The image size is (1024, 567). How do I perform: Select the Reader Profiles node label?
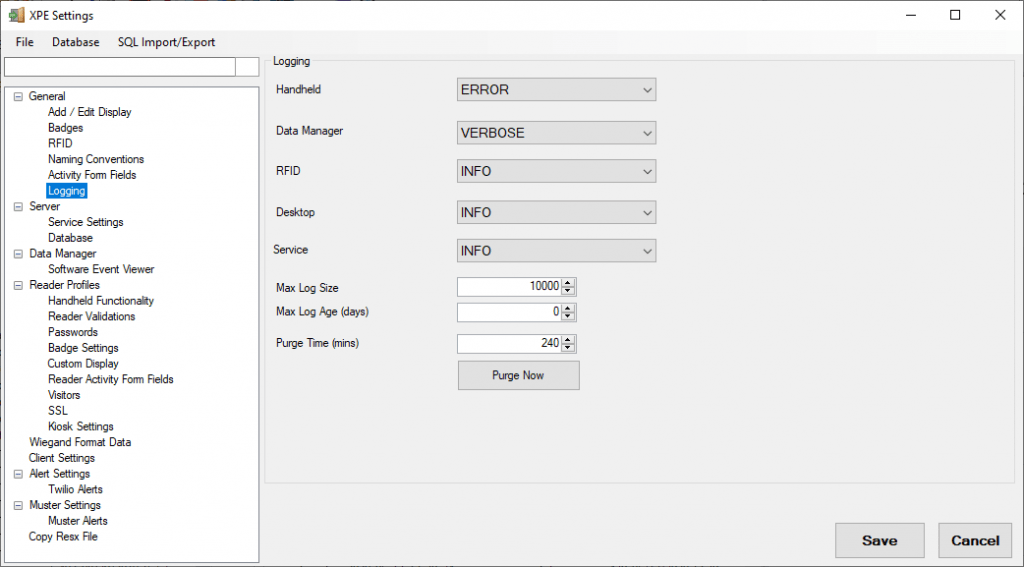tap(65, 285)
